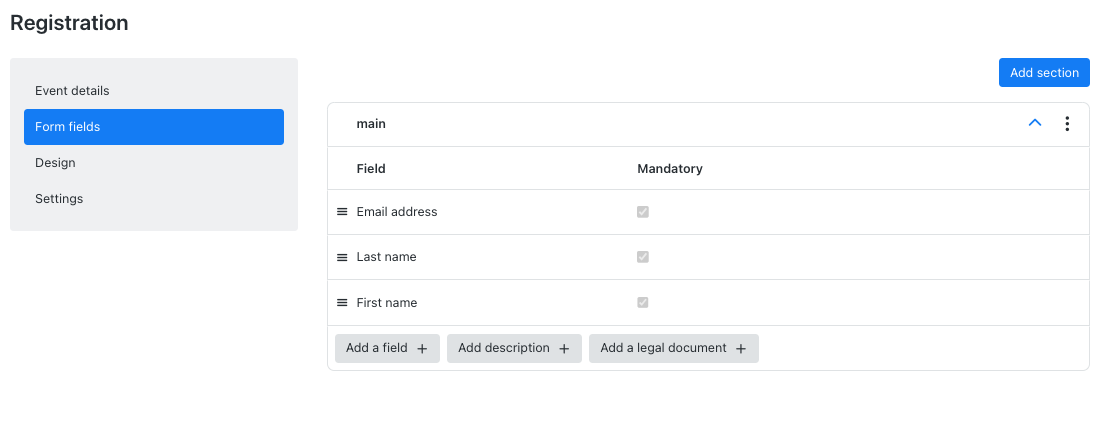Click the Add description button

[x=514, y=348]
